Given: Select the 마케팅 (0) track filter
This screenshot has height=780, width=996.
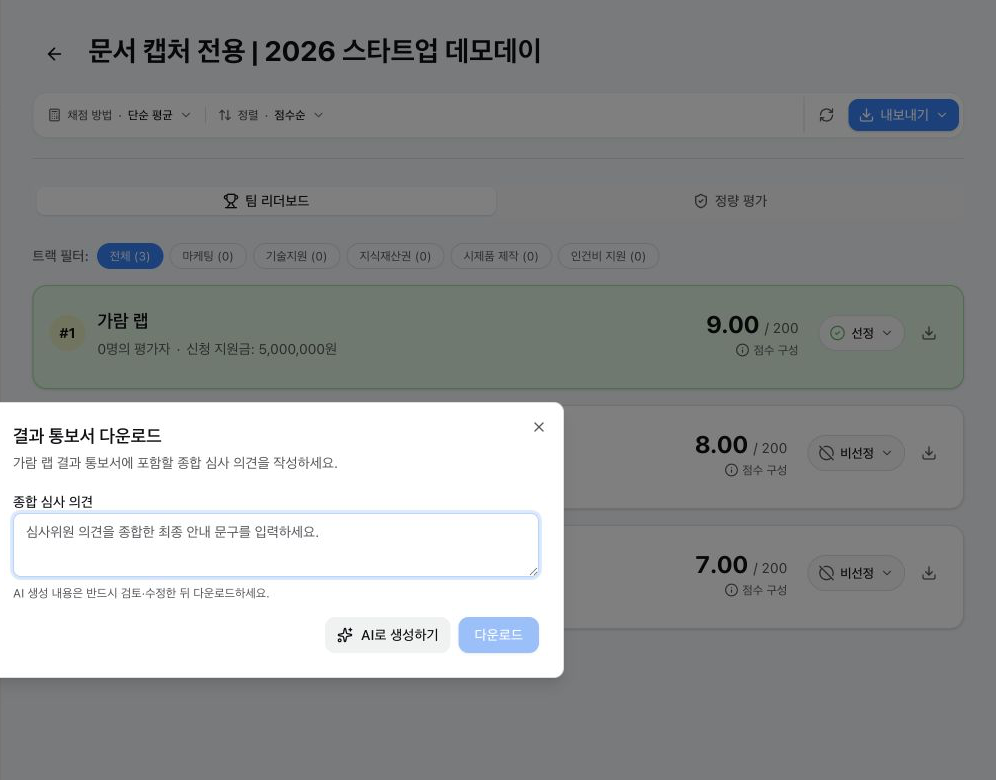Looking at the screenshot, I should [x=208, y=256].
